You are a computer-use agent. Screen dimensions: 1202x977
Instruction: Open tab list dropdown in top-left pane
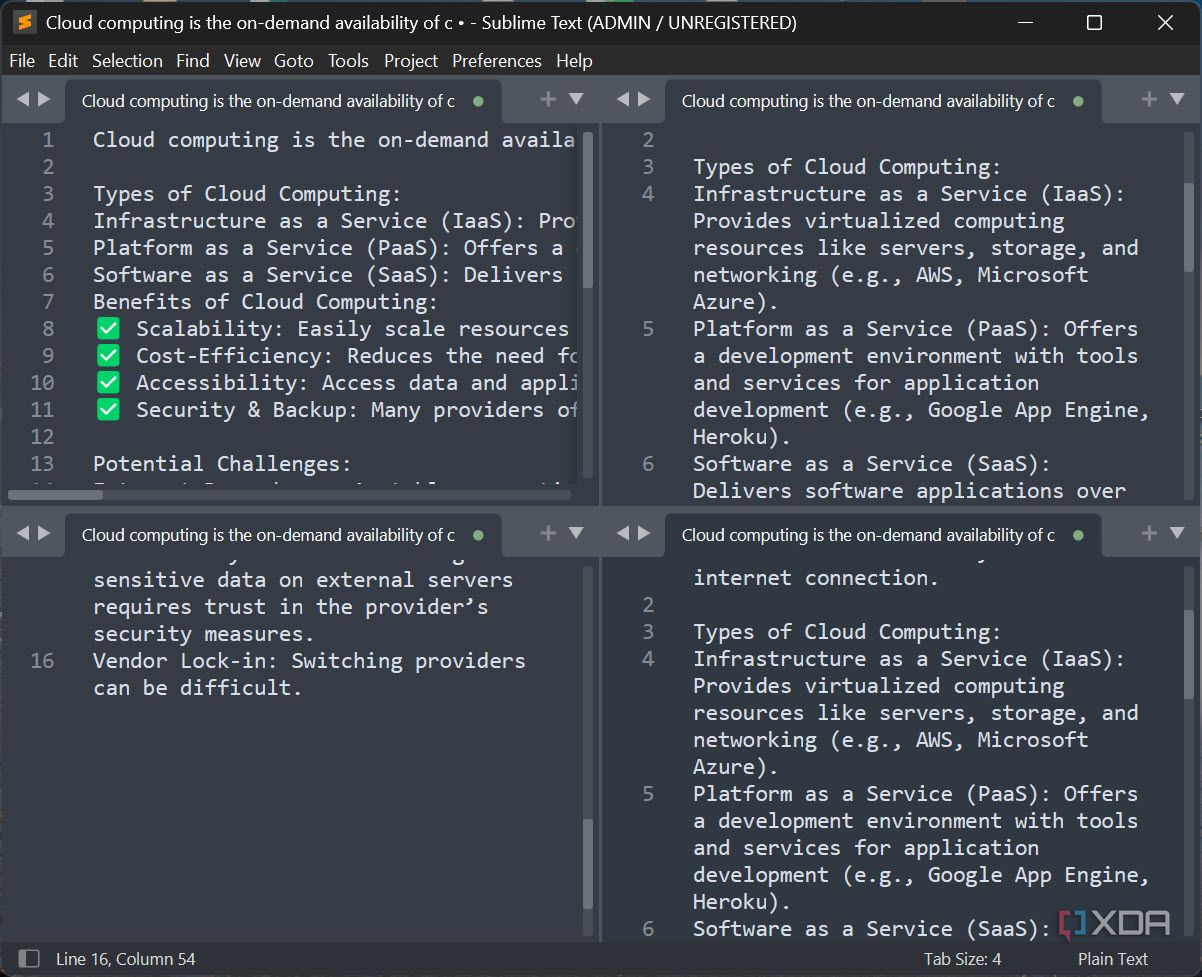pos(576,99)
